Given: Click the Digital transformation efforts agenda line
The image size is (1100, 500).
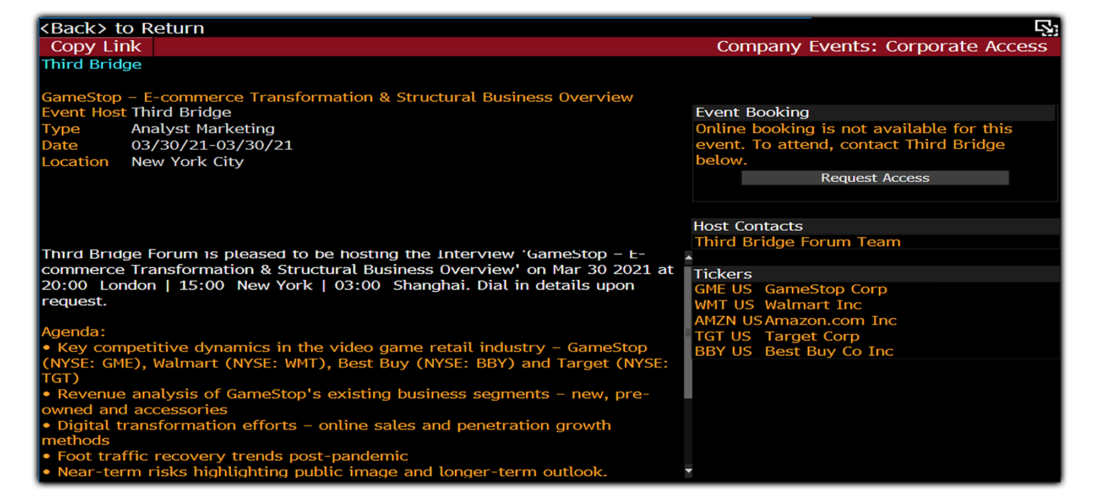Looking at the screenshot, I should [x=326, y=433].
